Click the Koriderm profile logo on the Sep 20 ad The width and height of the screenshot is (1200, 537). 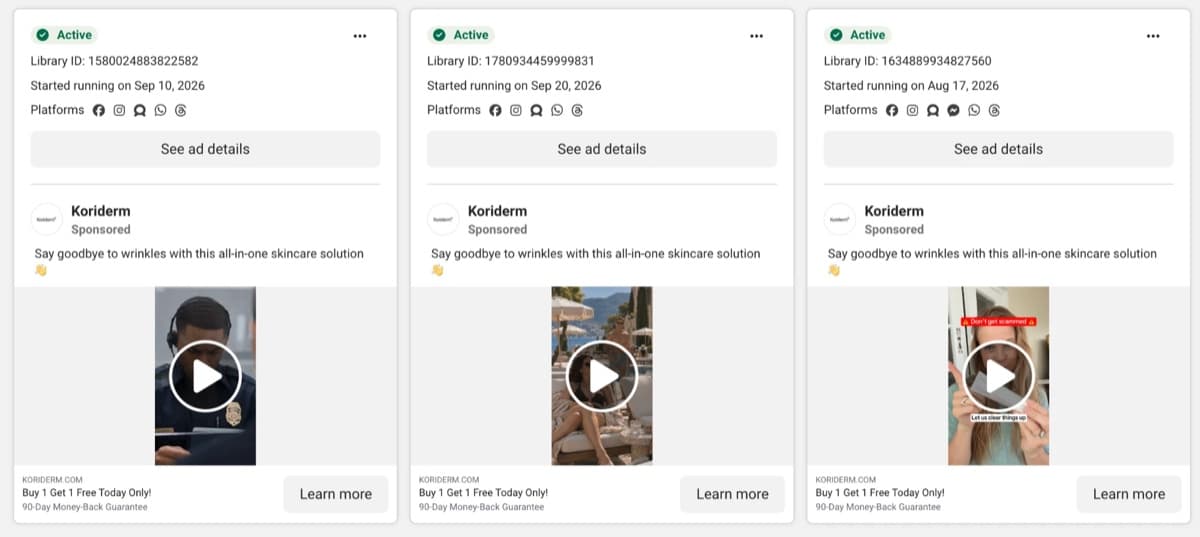[x=443, y=219]
